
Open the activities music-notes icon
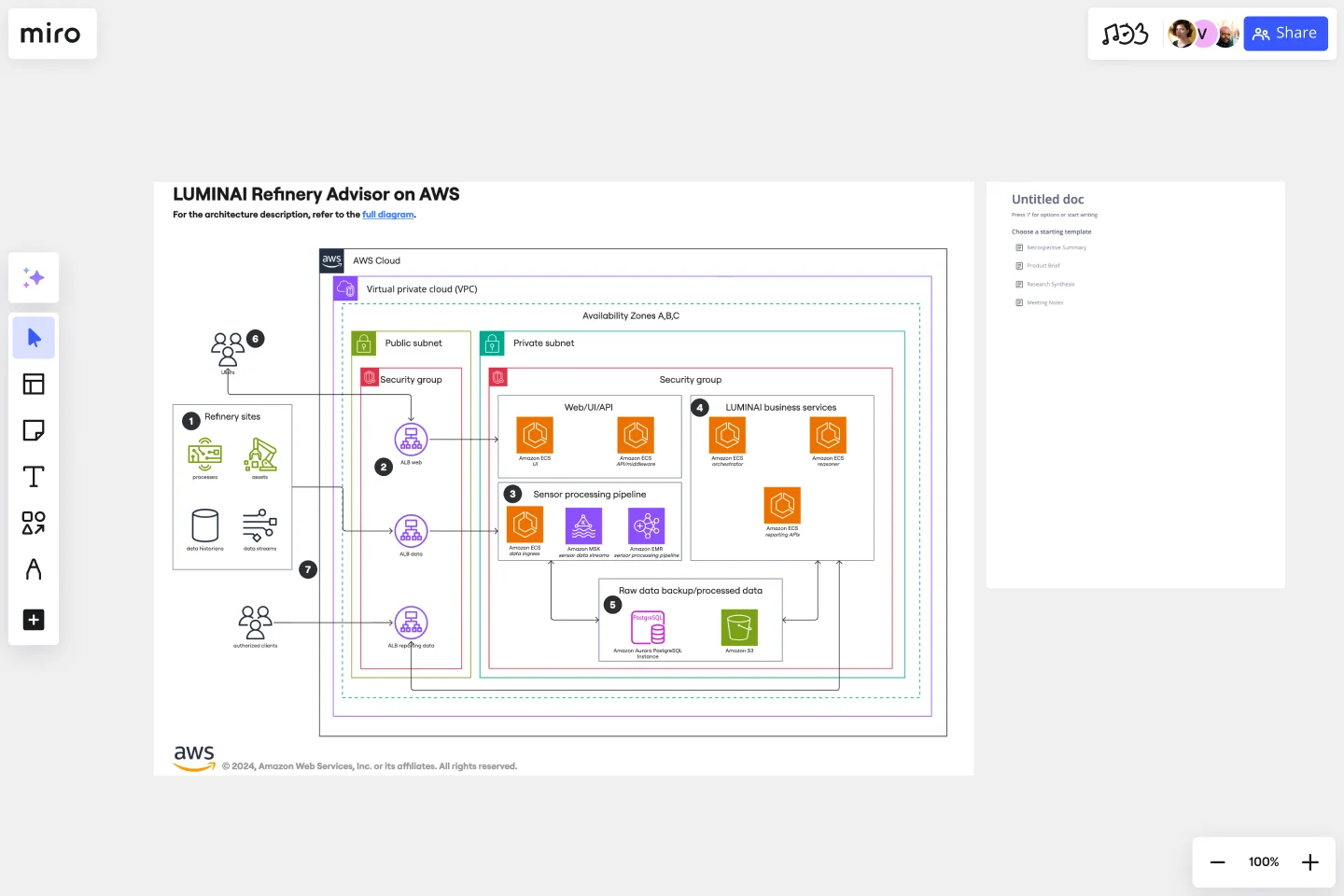click(x=1125, y=34)
